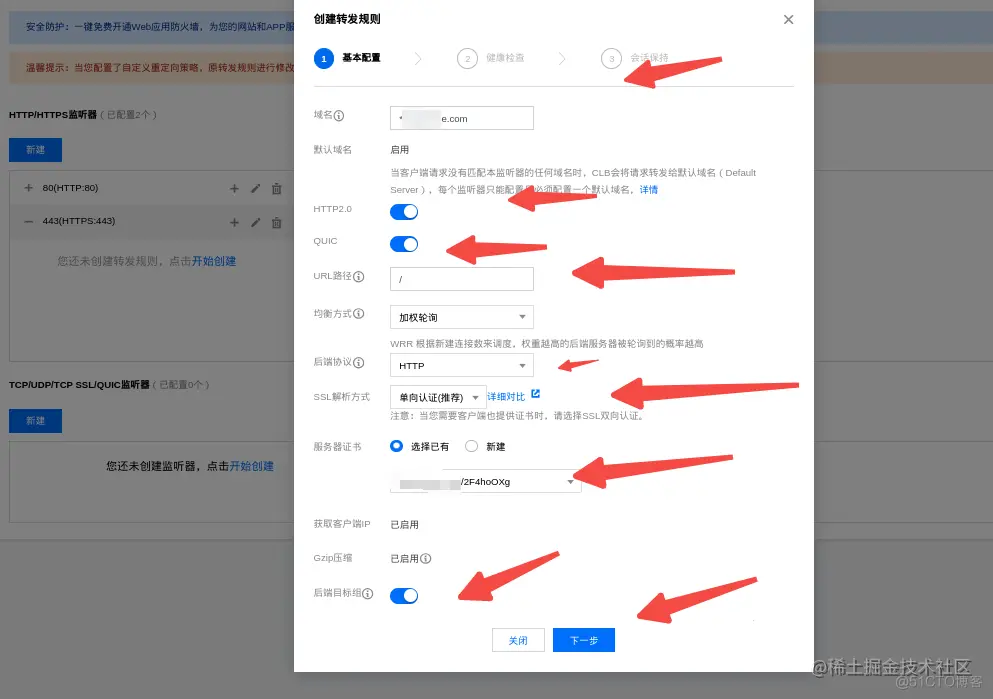
Task: Open the external link icon beside 详细对比
Action: (x=536, y=394)
